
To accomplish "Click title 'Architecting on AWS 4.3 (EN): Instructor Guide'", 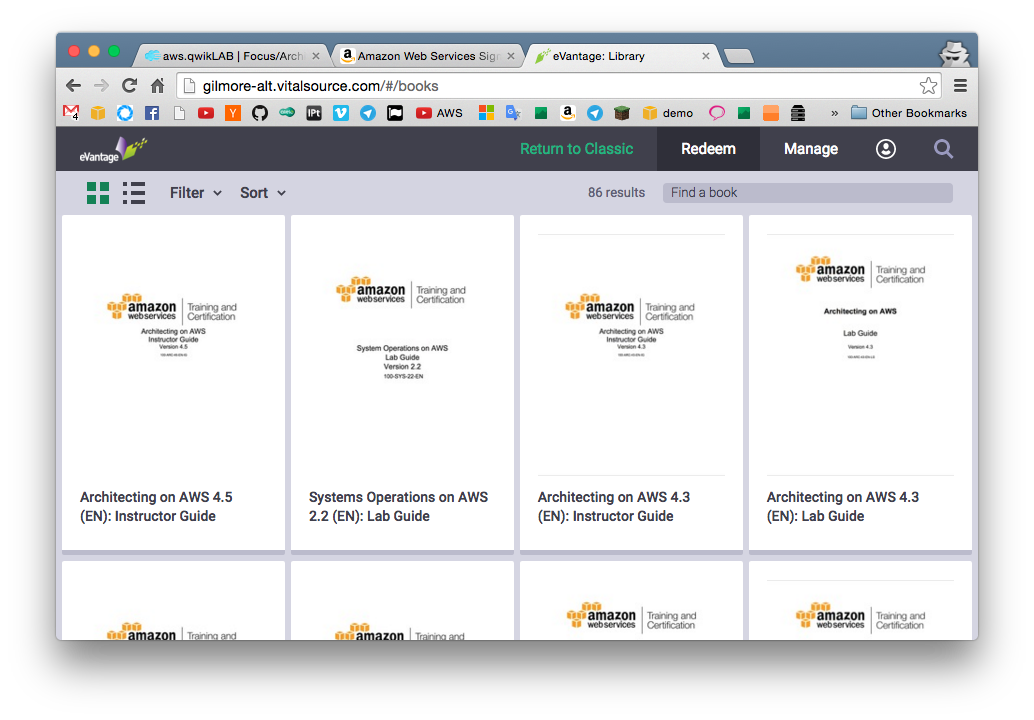I will coord(614,506).
